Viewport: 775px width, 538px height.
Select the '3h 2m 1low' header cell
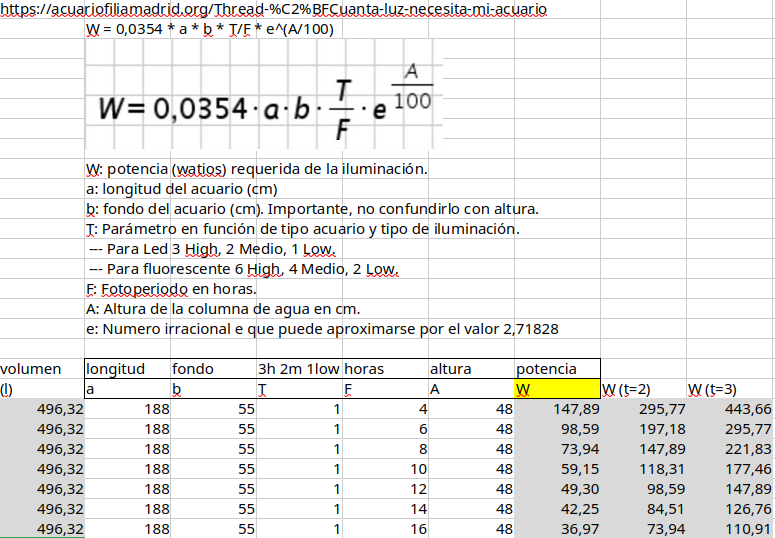coord(299,369)
